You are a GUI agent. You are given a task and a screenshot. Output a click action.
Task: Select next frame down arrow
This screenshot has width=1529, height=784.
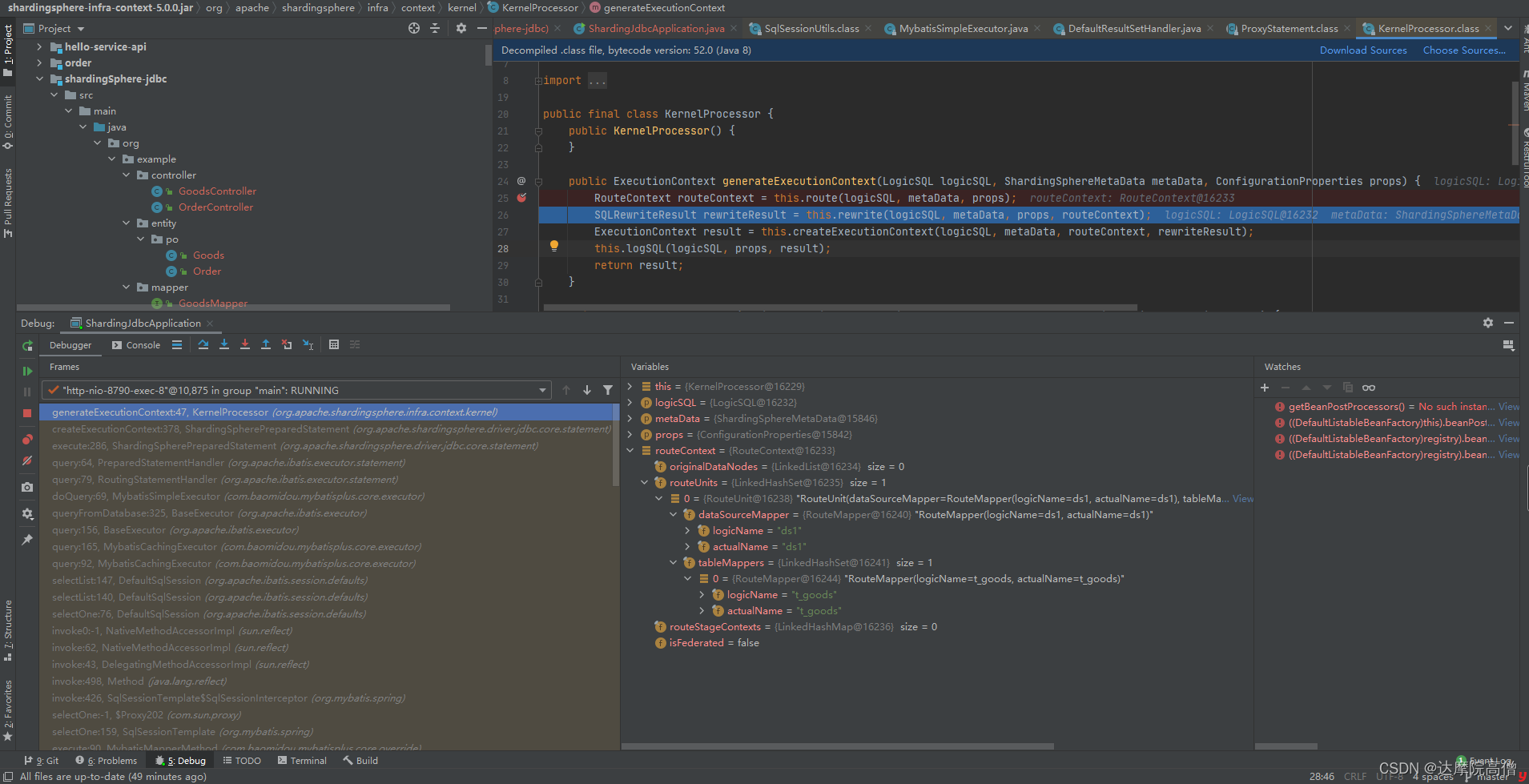[587, 390]
